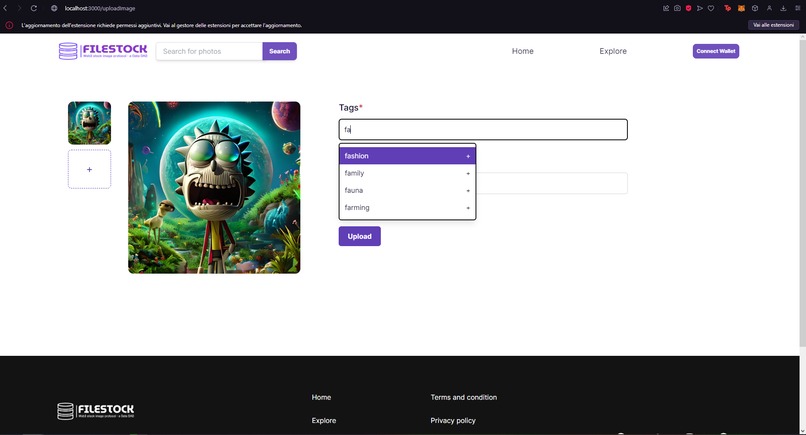The height and width of the screenshot is (435, 806).
Task: Select the fashion suggestion
Action: coord(407,156)
